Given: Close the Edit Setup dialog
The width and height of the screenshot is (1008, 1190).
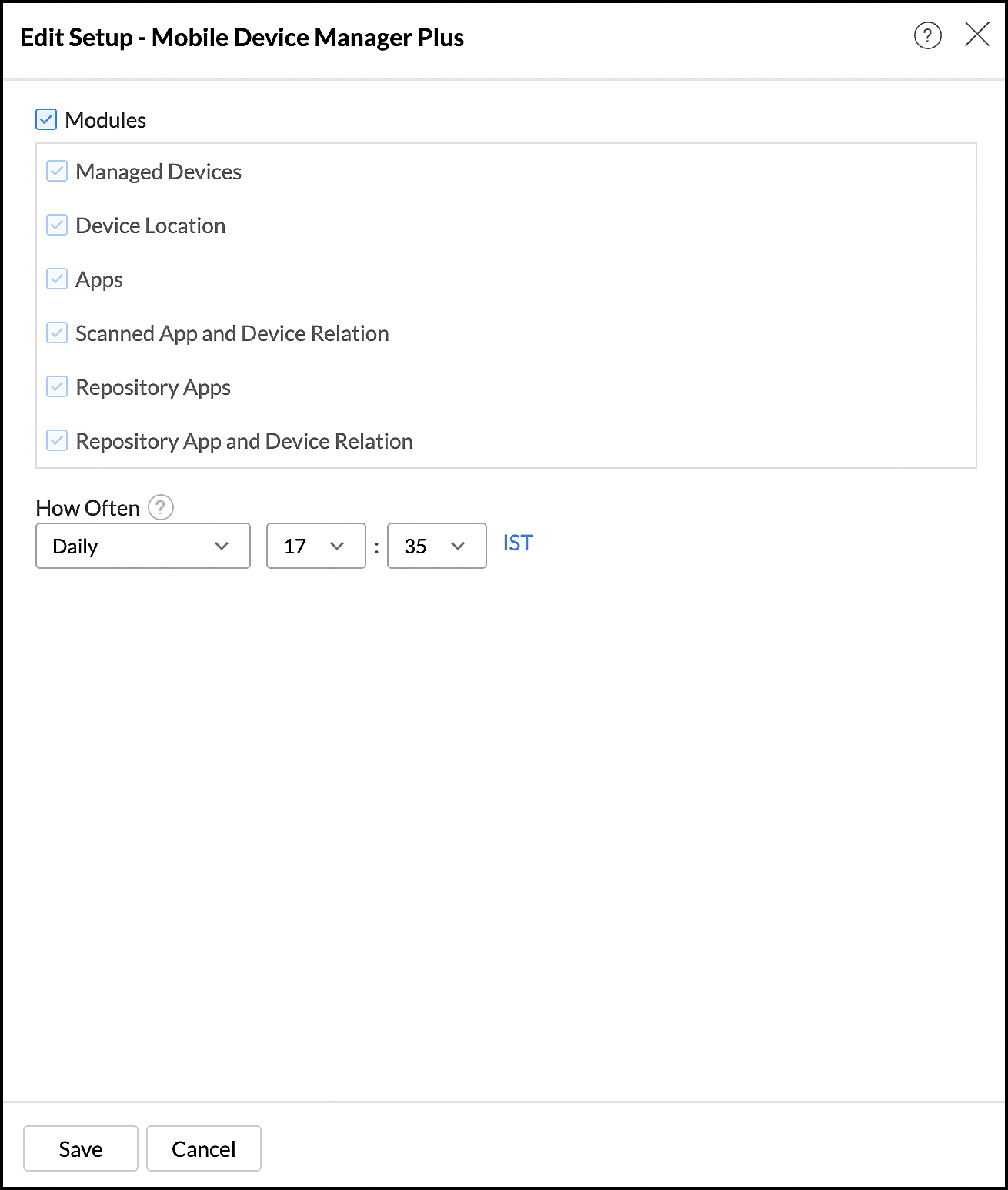Looking at the screenshot, I should coord(977,35).
